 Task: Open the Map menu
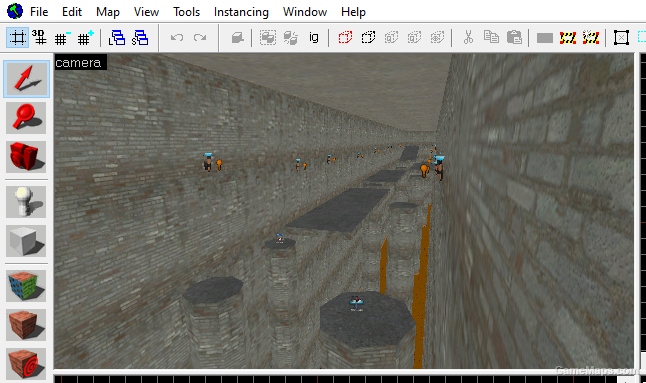[x=108, y=12]
